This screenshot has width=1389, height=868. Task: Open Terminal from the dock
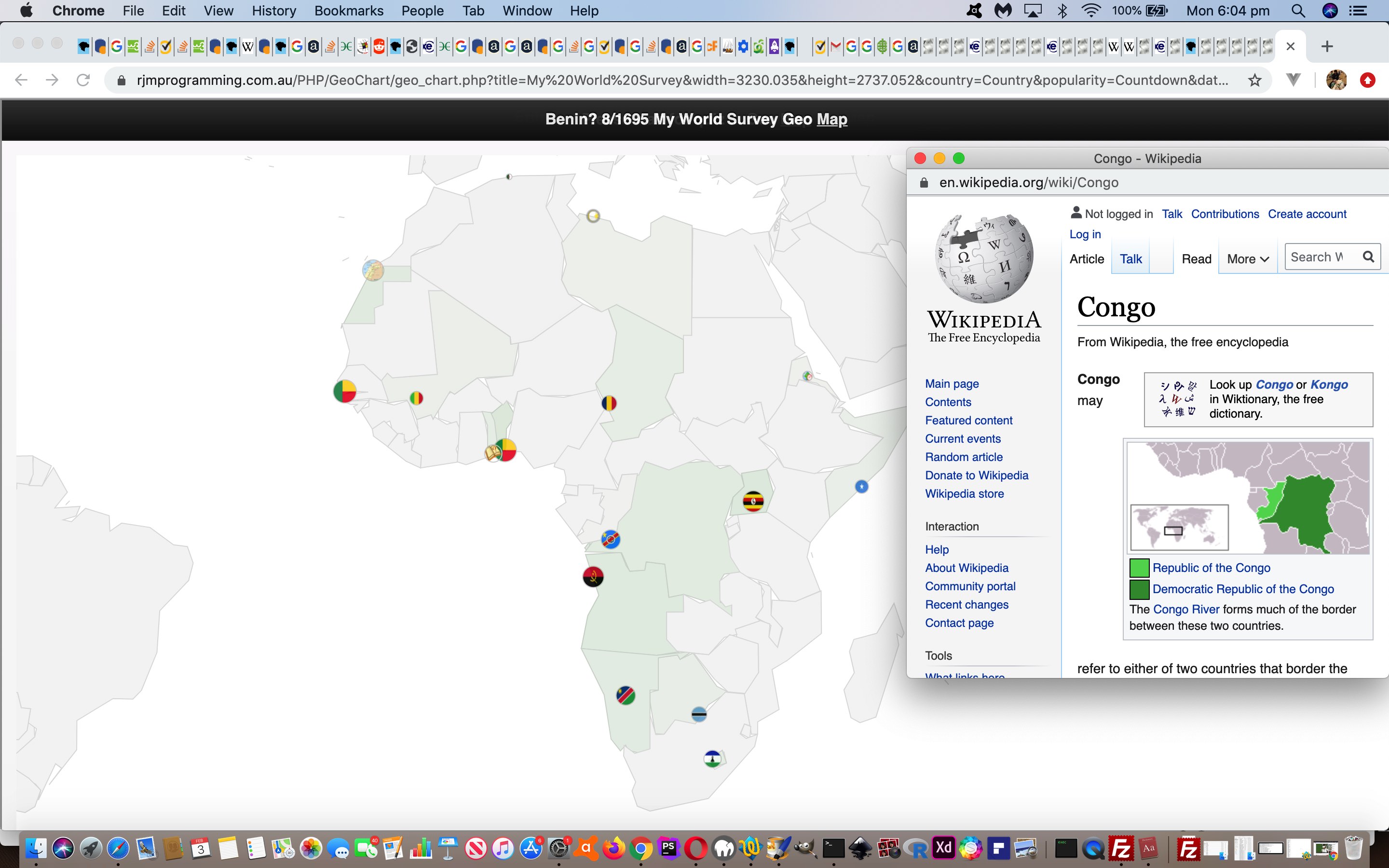[833, 848]
